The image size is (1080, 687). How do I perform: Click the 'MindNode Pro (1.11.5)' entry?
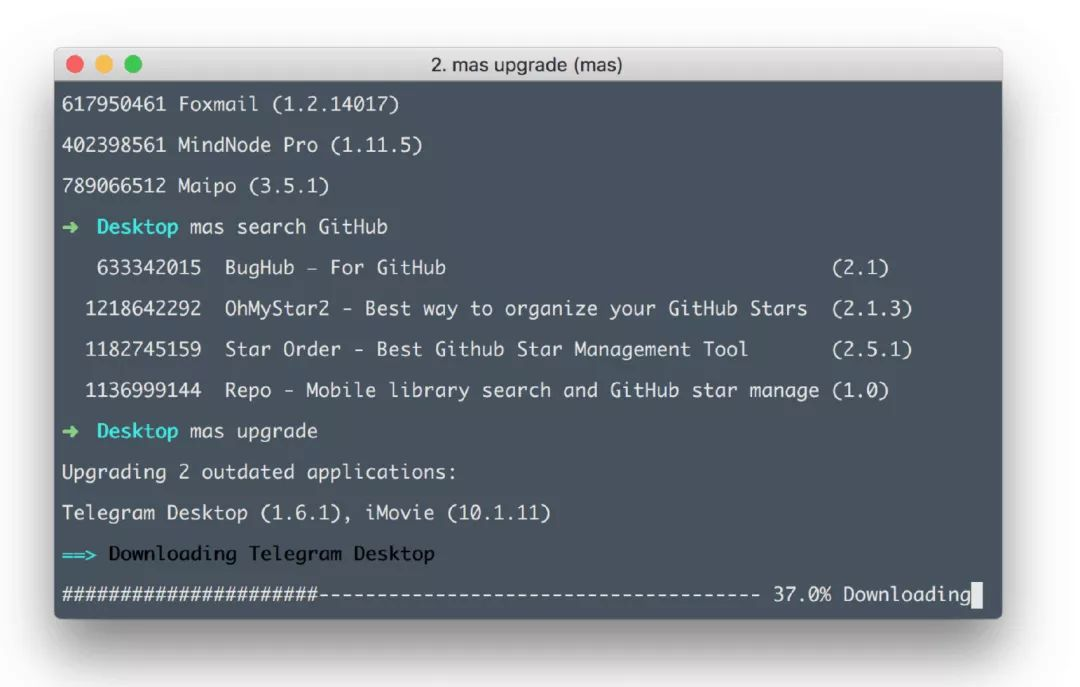[300, 145]
